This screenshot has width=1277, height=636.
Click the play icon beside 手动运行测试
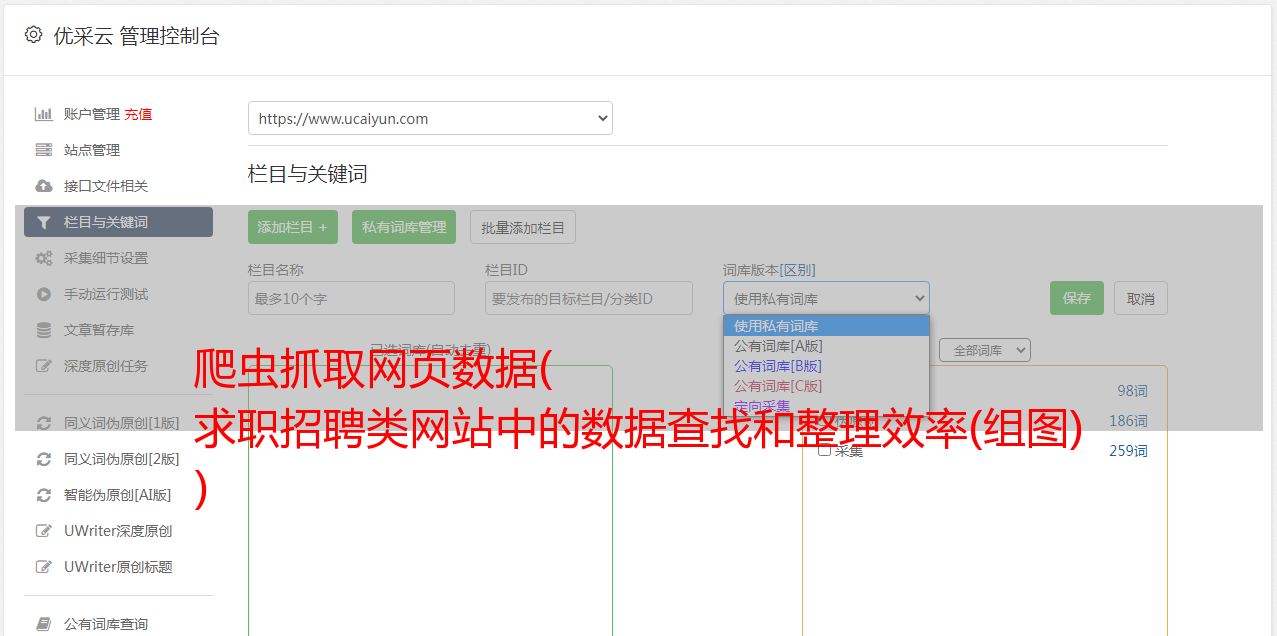point(43,294)
